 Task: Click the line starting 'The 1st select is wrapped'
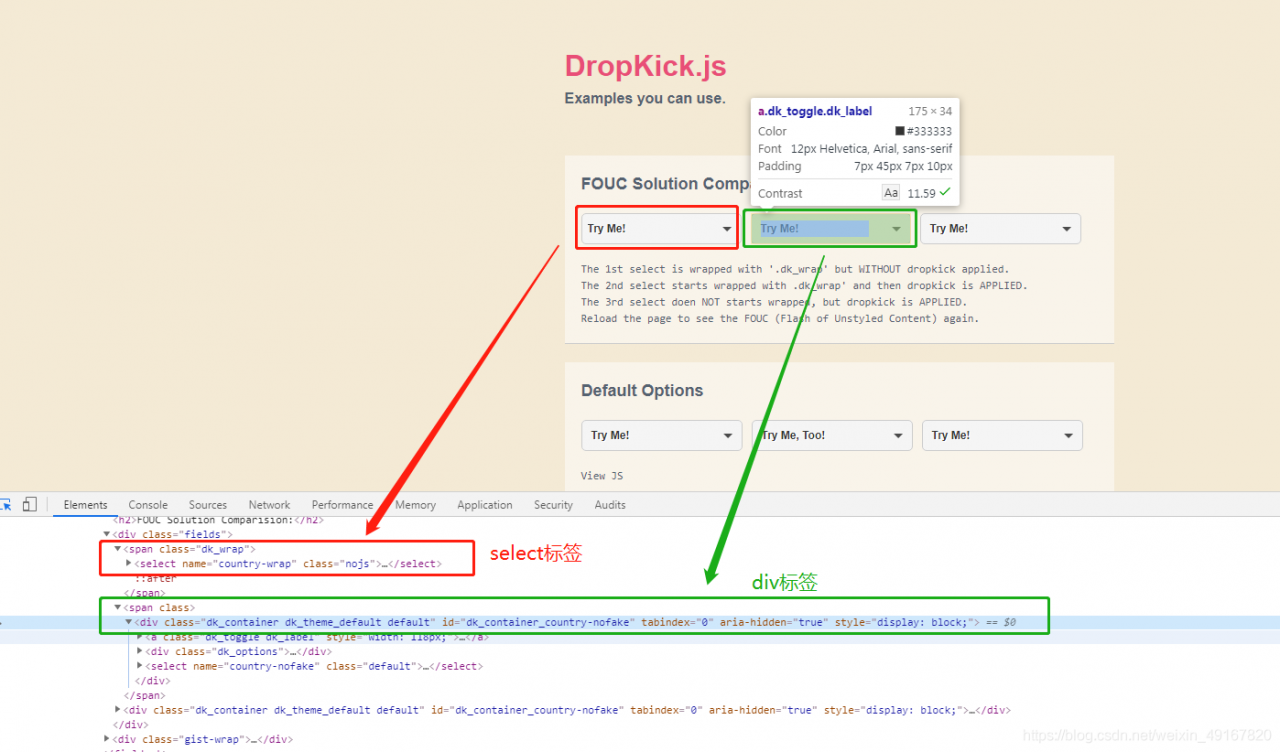point(795,269)
